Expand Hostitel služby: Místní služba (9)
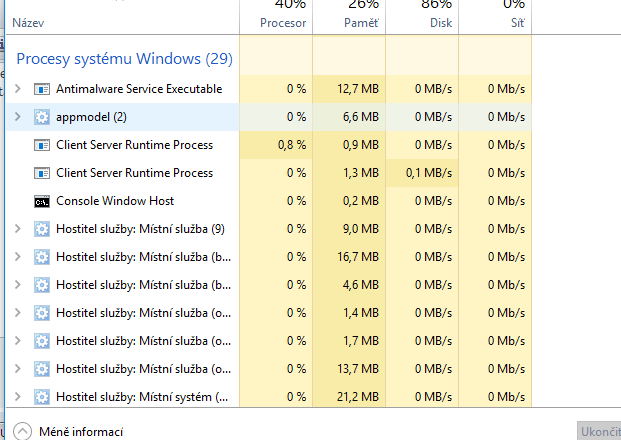This screenshot has height=440, width=621. [x=17, y=229]
